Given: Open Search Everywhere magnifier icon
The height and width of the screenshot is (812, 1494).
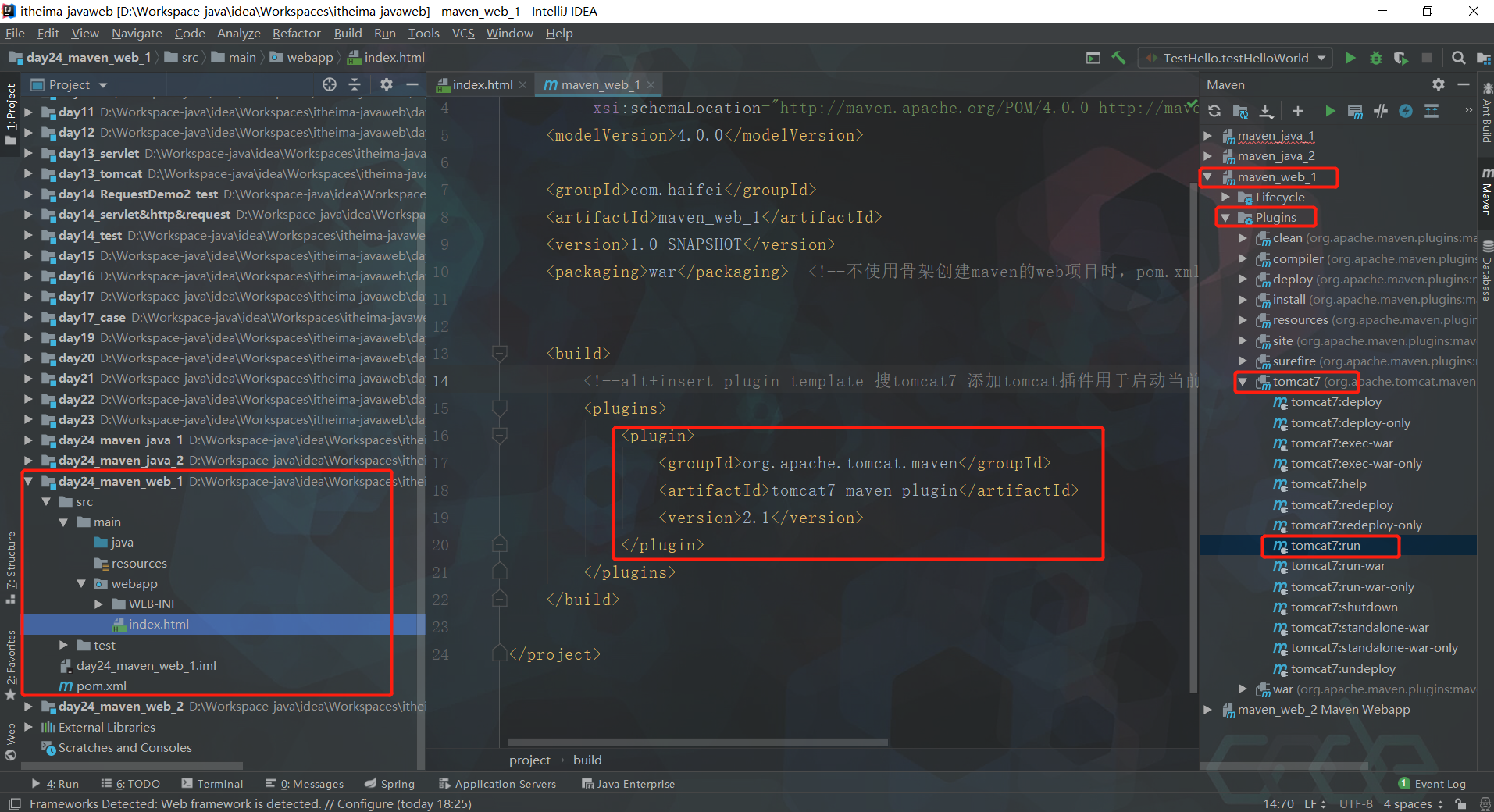Looking at the screenshot, I should click(1458, 58).
